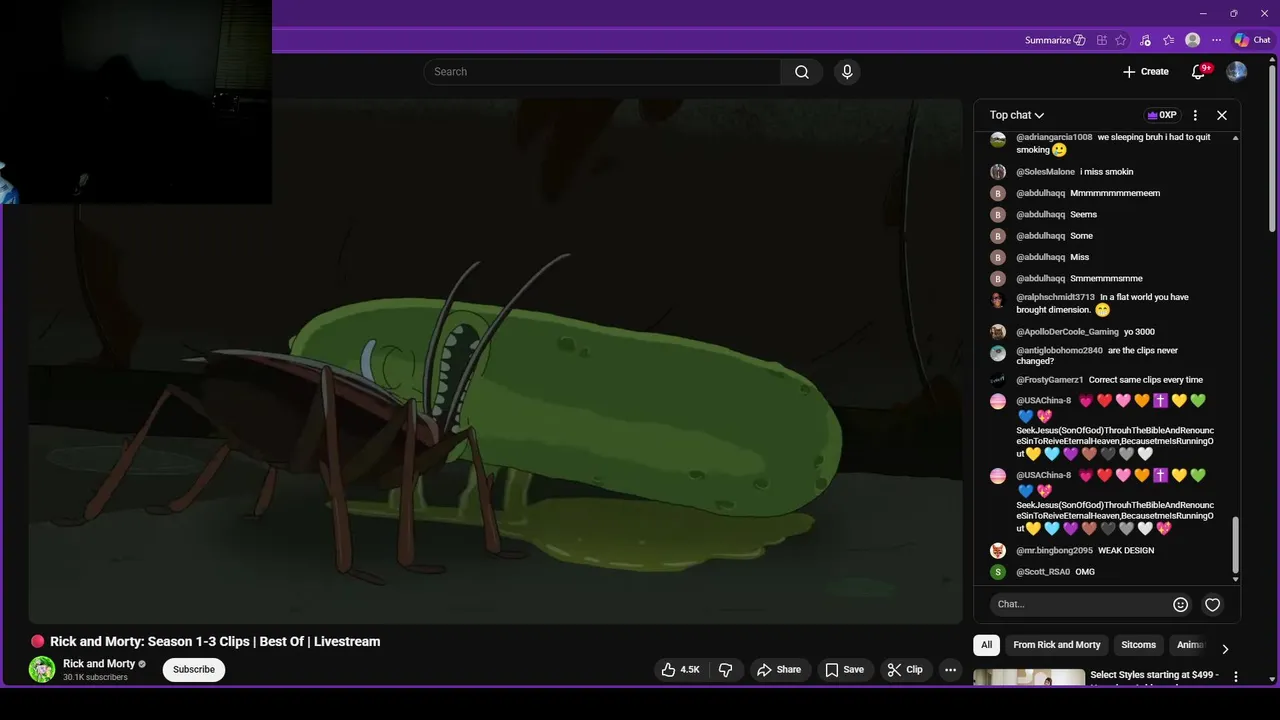Click the 30.1K subscribers text

pos(95,678)
